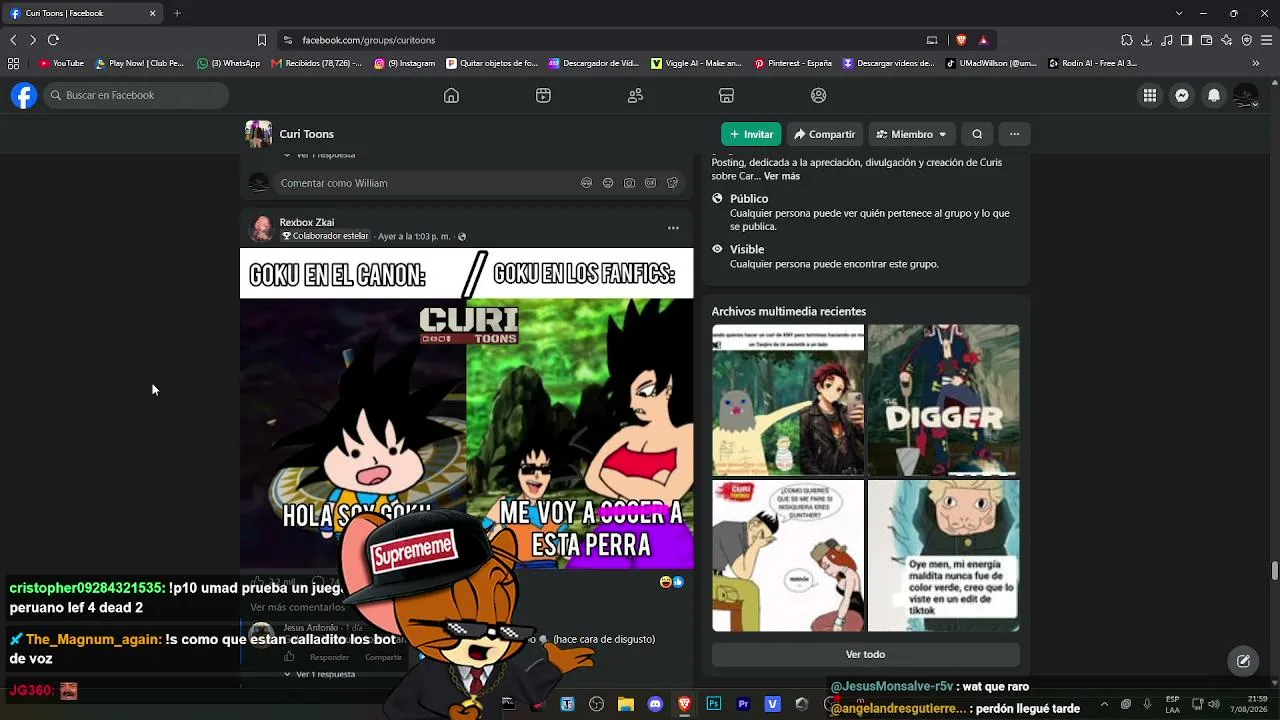The image size is (1280, 720).
Task: Open the Rodin AI bookmark
Action: click(x=1093, y=63)
